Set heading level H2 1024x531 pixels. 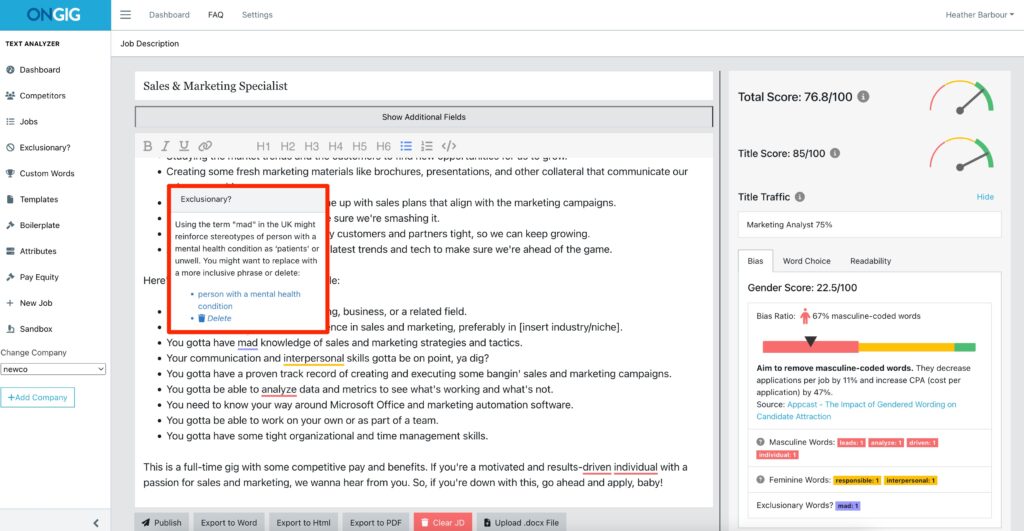pyautogui.click(x=287, y=146)
